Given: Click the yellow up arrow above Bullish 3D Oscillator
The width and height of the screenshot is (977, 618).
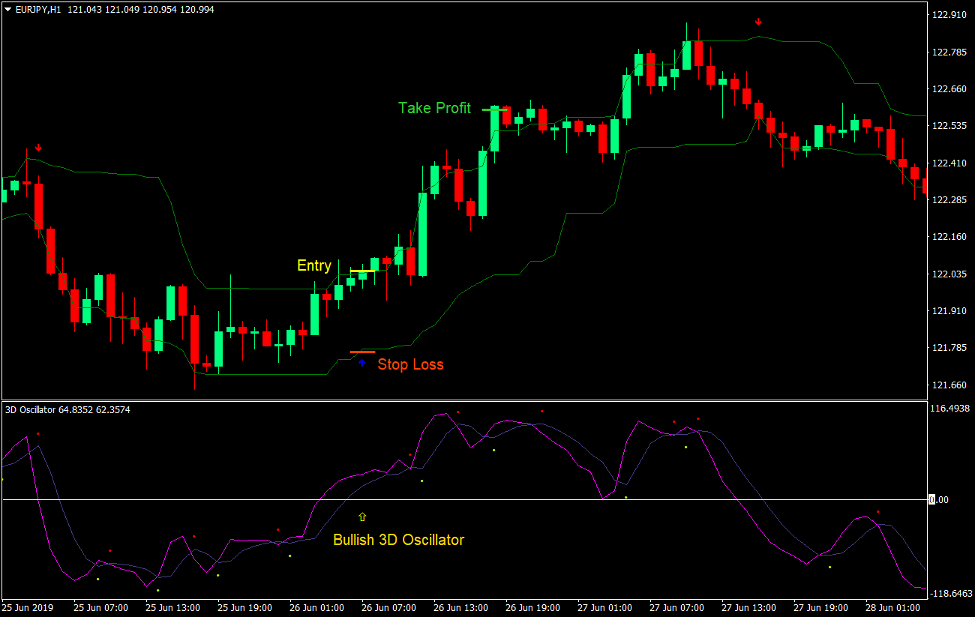Looking at the screenshot, I should [362, 517].
